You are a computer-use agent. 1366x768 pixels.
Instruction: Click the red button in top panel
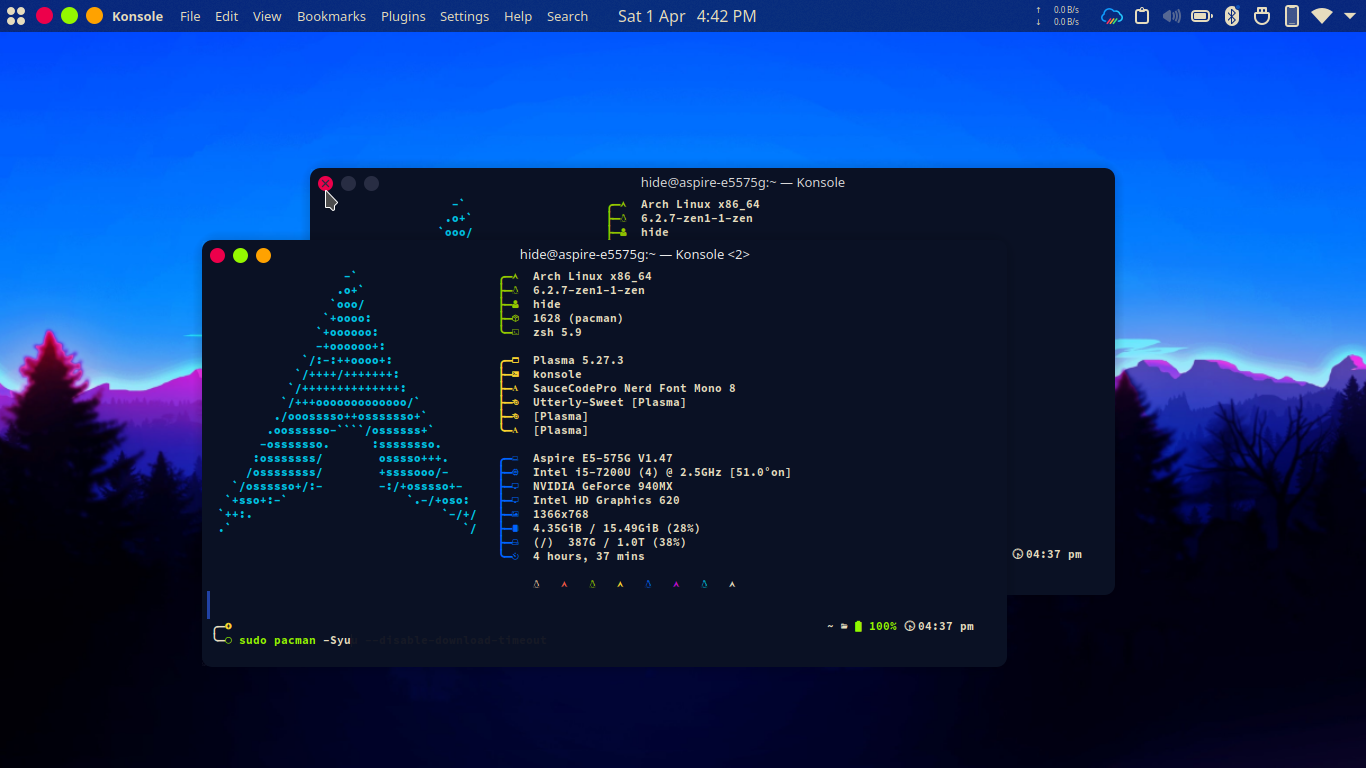[x=44, y=16]
